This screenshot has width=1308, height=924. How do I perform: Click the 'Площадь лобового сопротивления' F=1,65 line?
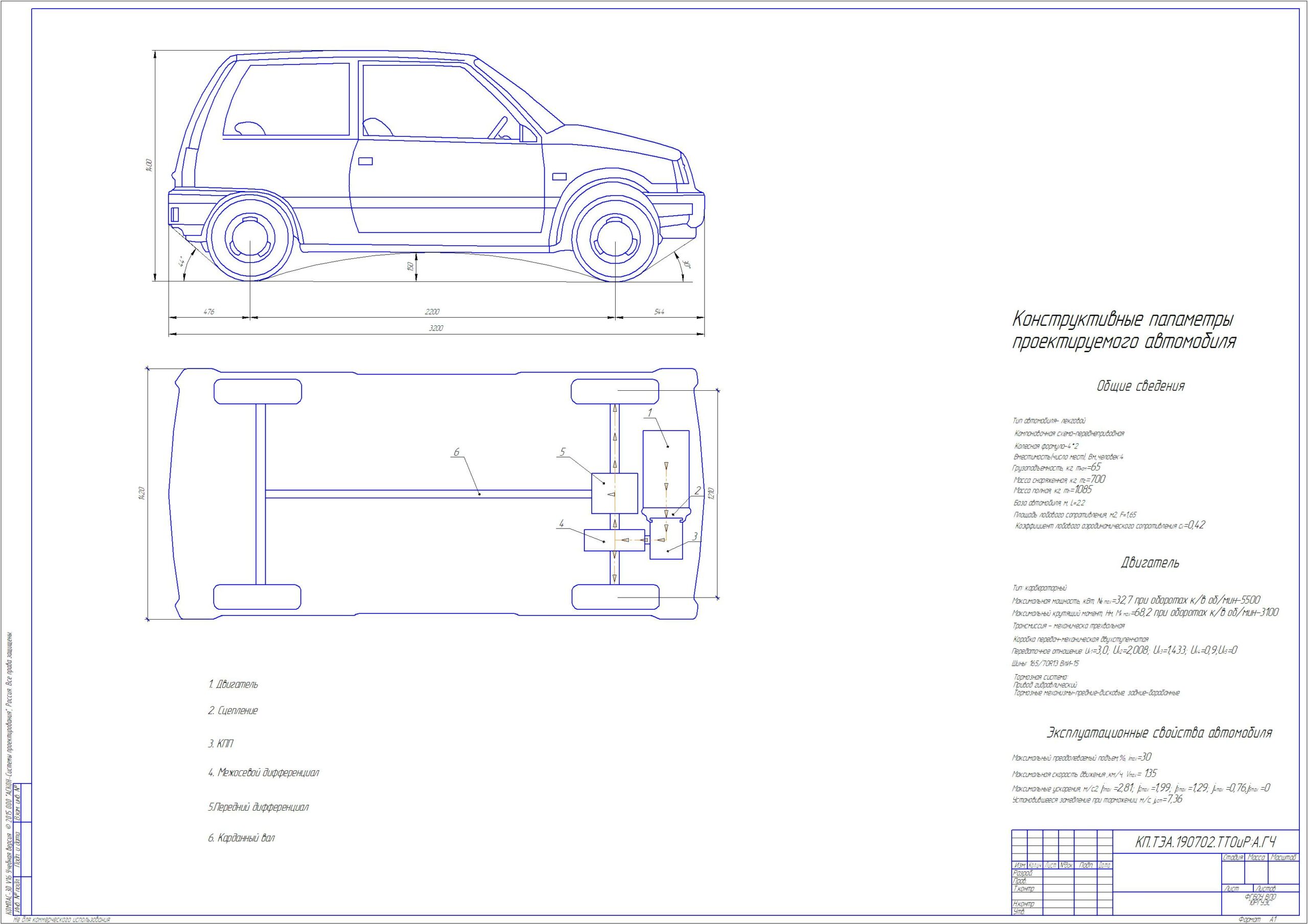1075,515
